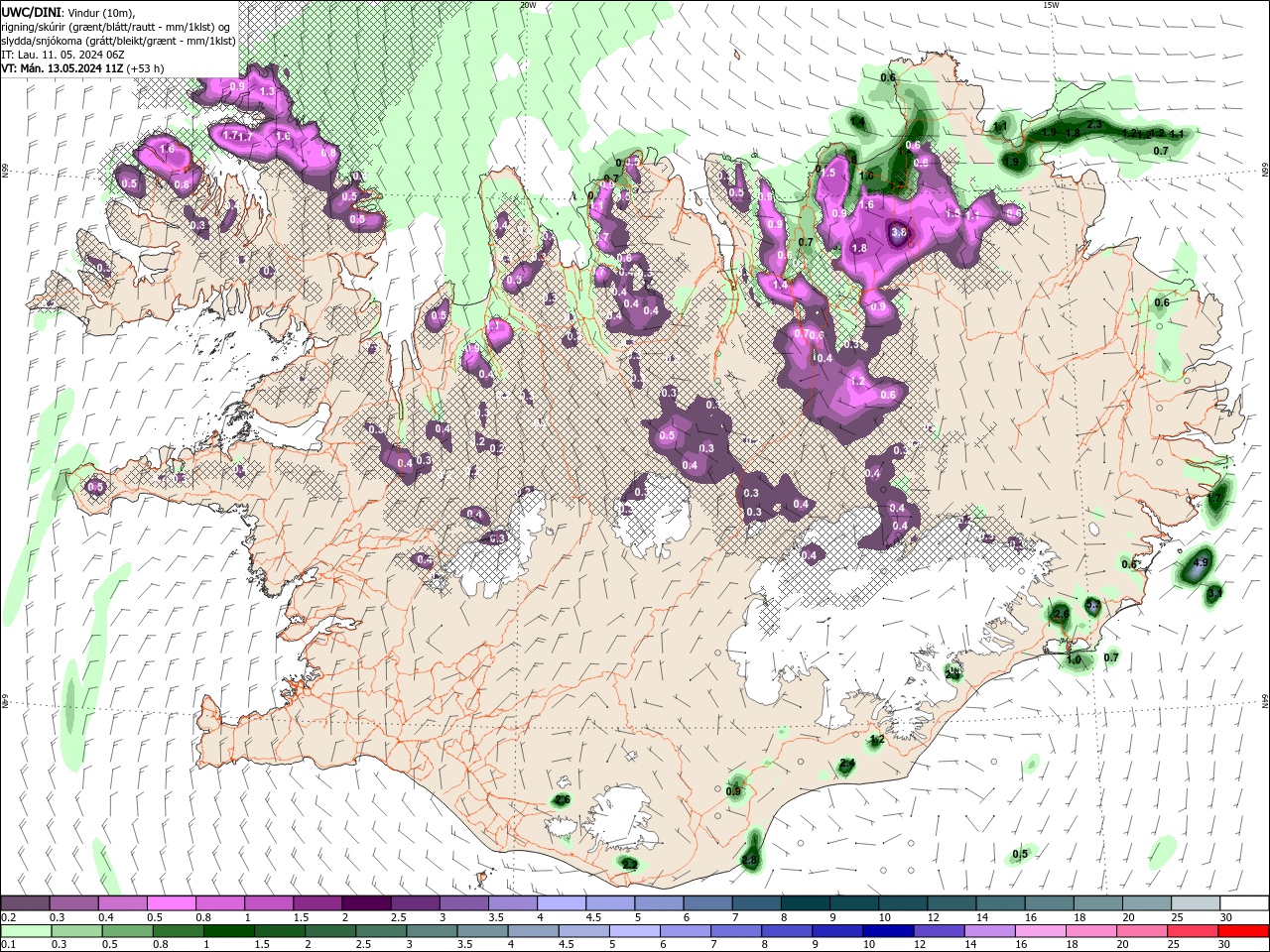Pick the lavender 4 snow legend swatch
This screenshot has width=1270, height=952.
click(561, 903)
